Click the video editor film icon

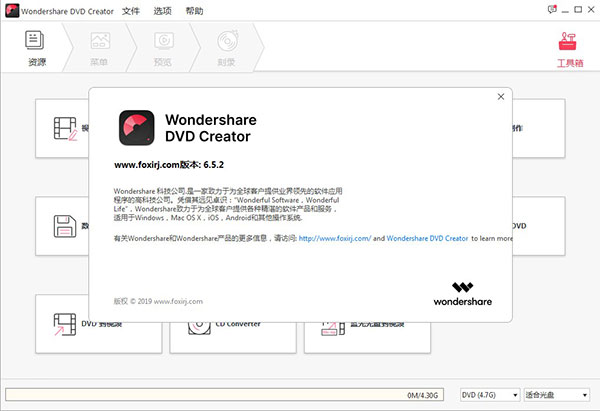click(x=65, y=129)
